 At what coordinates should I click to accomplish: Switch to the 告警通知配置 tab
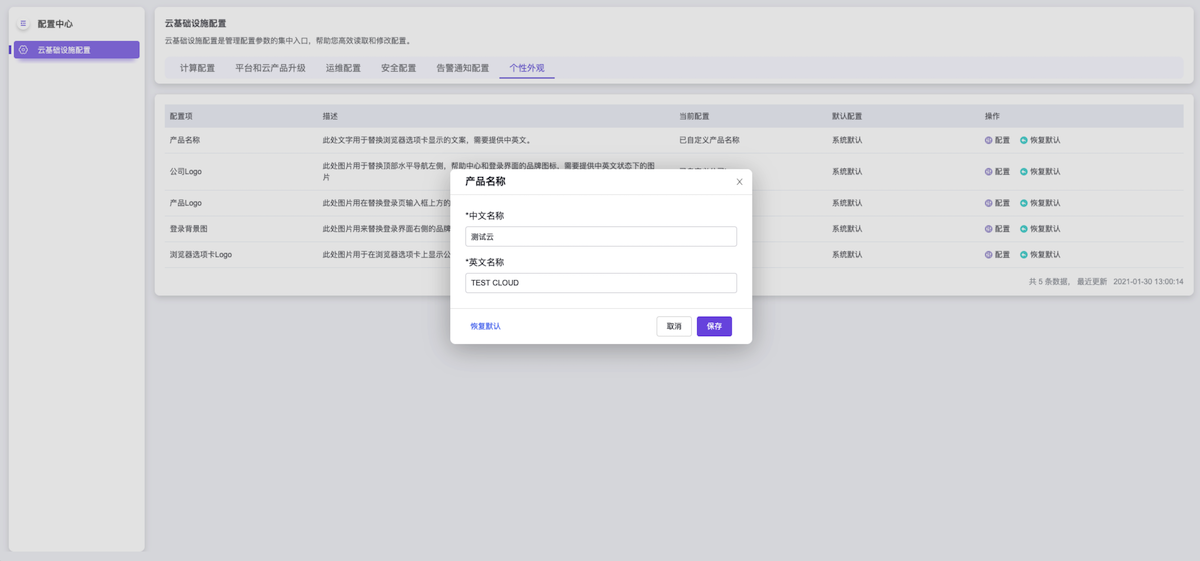click(x=462, y=69)
